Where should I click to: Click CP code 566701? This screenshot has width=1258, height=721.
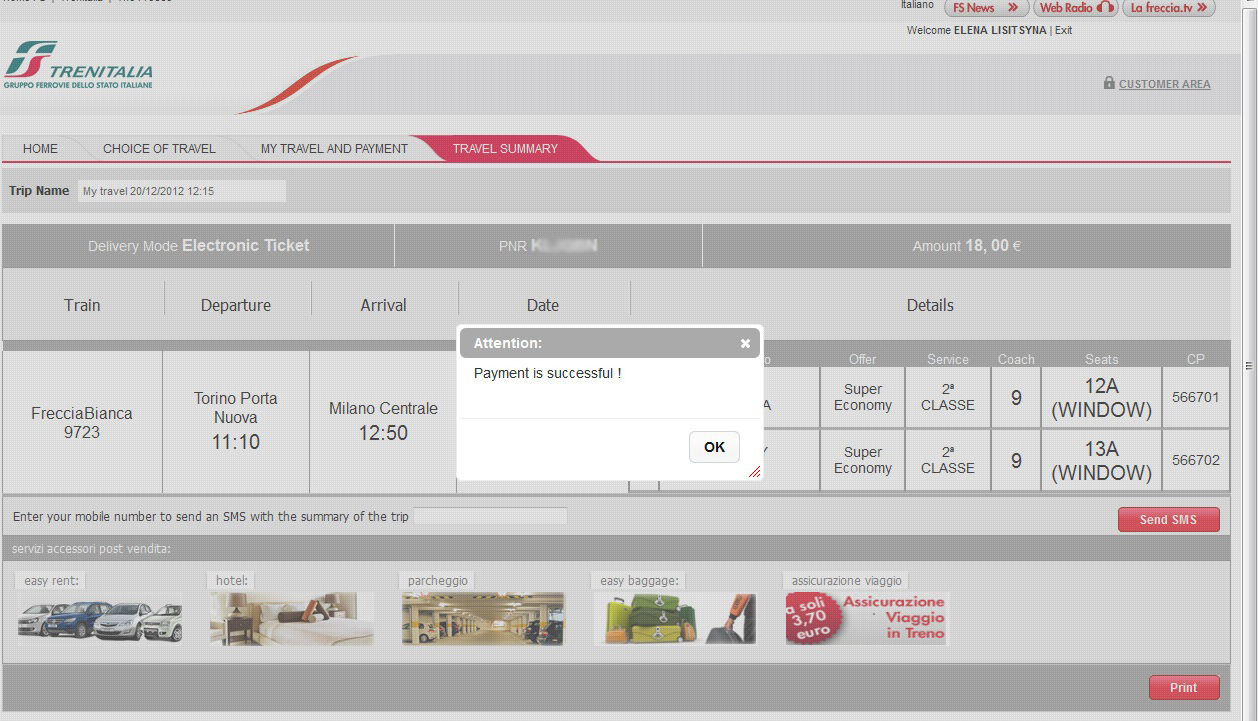pyautogui.click(x=1196, y=398)
